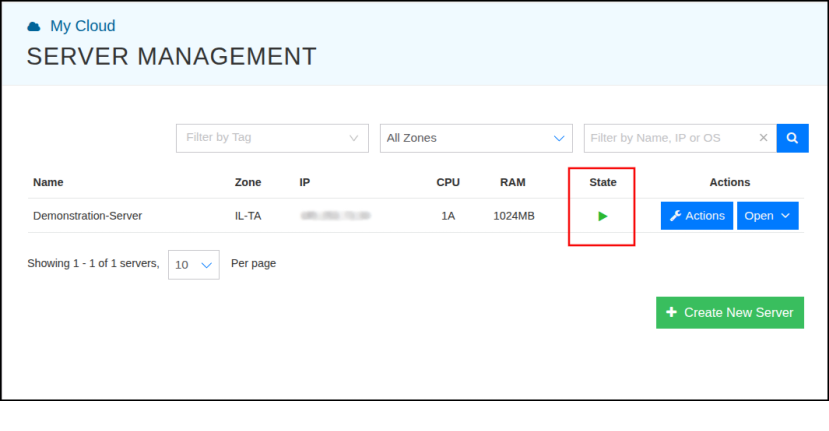Open the My Cloud breadcrumb link

[82, 27]
